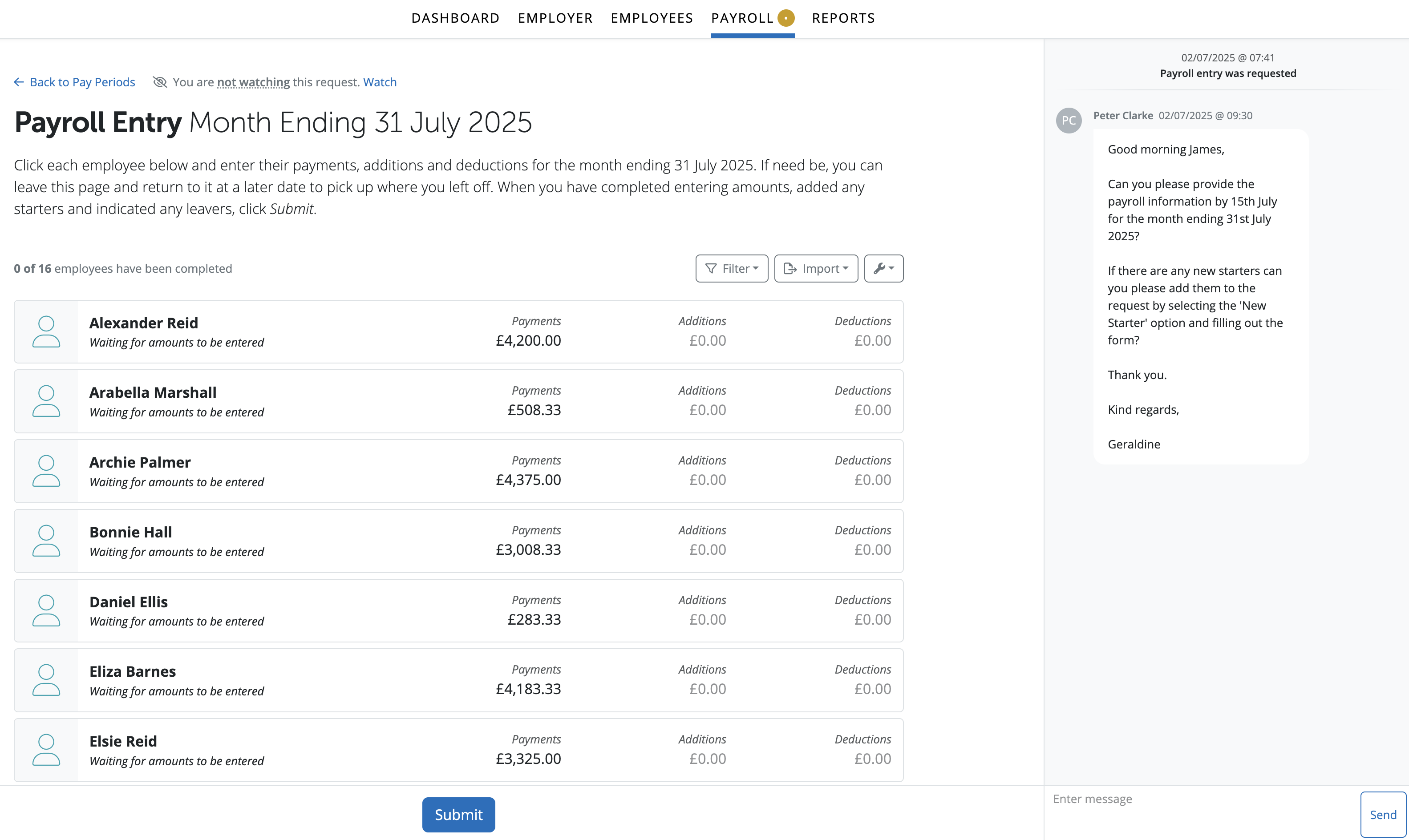Open the Import dropdown
1409x840 pixels.
[816, 268]
